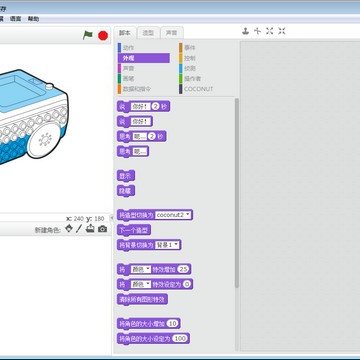Open the 语言 (Language) menu
360x360 pixels.
coord(15,19)
